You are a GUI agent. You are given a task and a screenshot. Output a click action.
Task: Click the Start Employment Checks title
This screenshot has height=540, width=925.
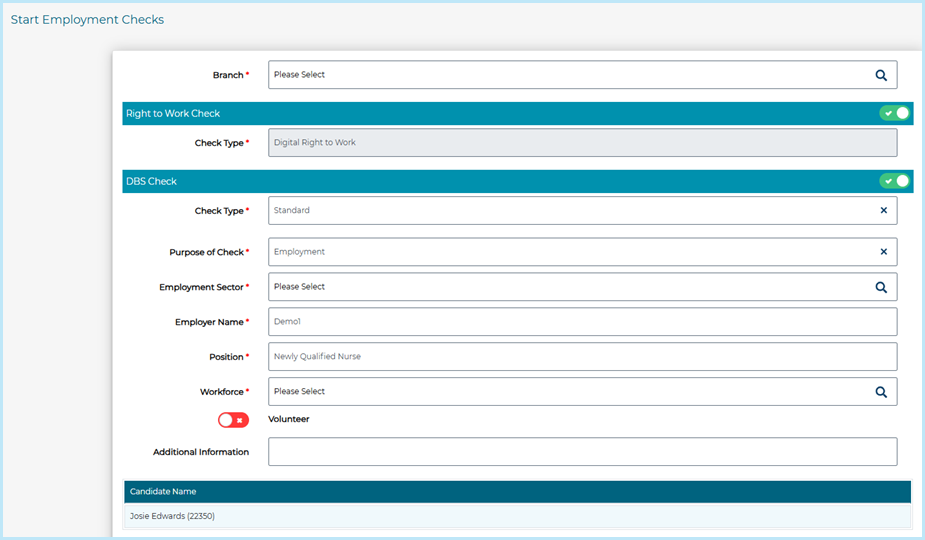point(87,19)
